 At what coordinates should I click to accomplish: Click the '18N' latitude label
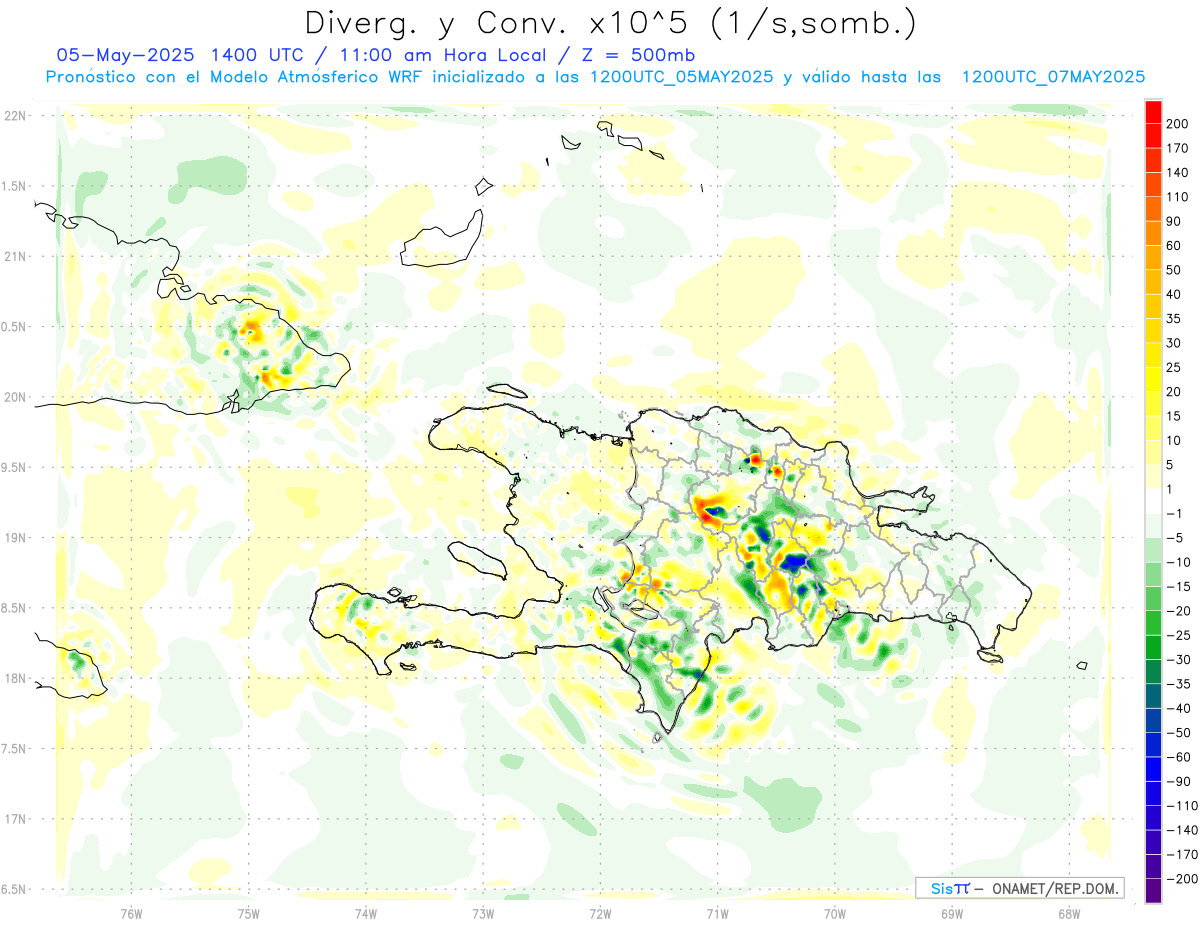click(15, 679)
